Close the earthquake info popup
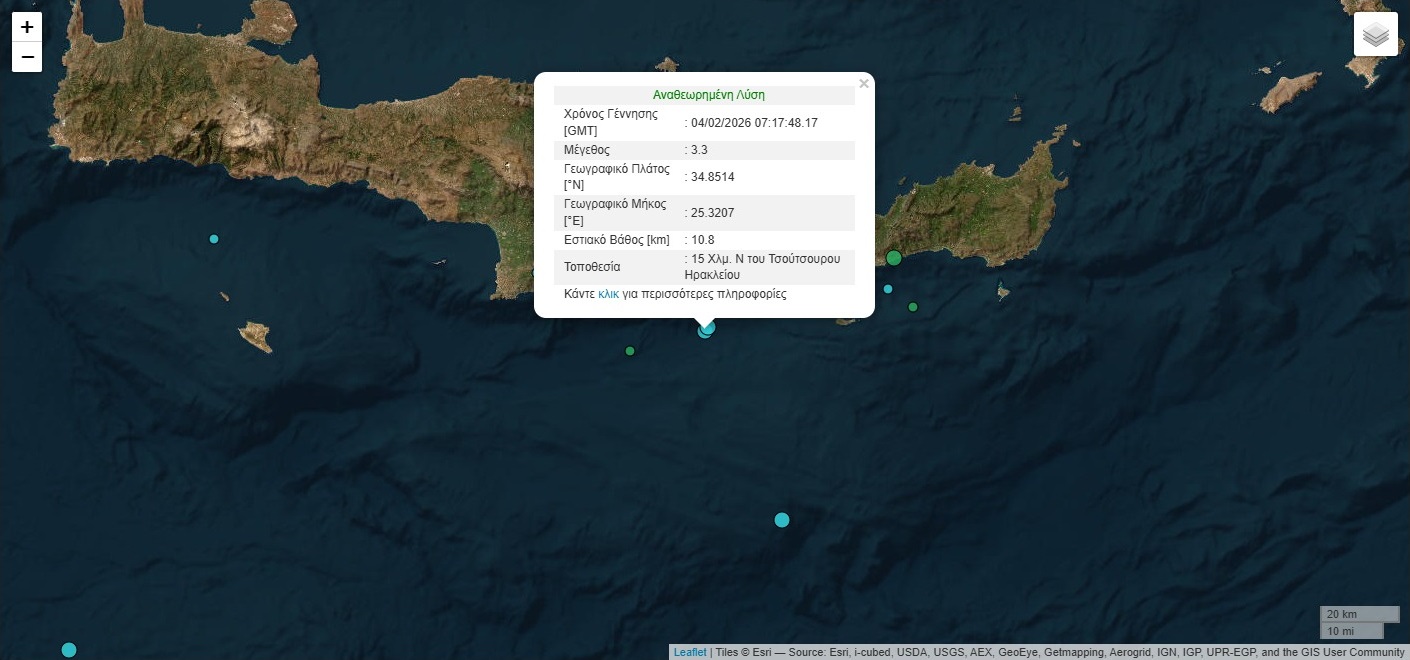 864,84
